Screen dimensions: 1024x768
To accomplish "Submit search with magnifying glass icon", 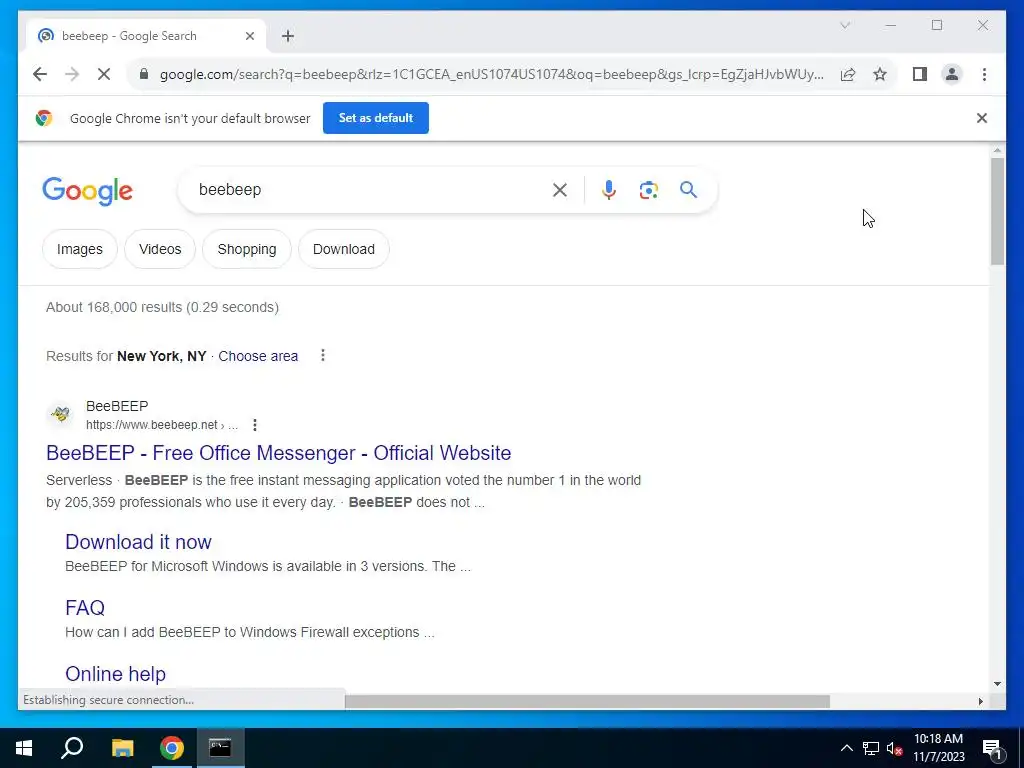I will [688, 190].
